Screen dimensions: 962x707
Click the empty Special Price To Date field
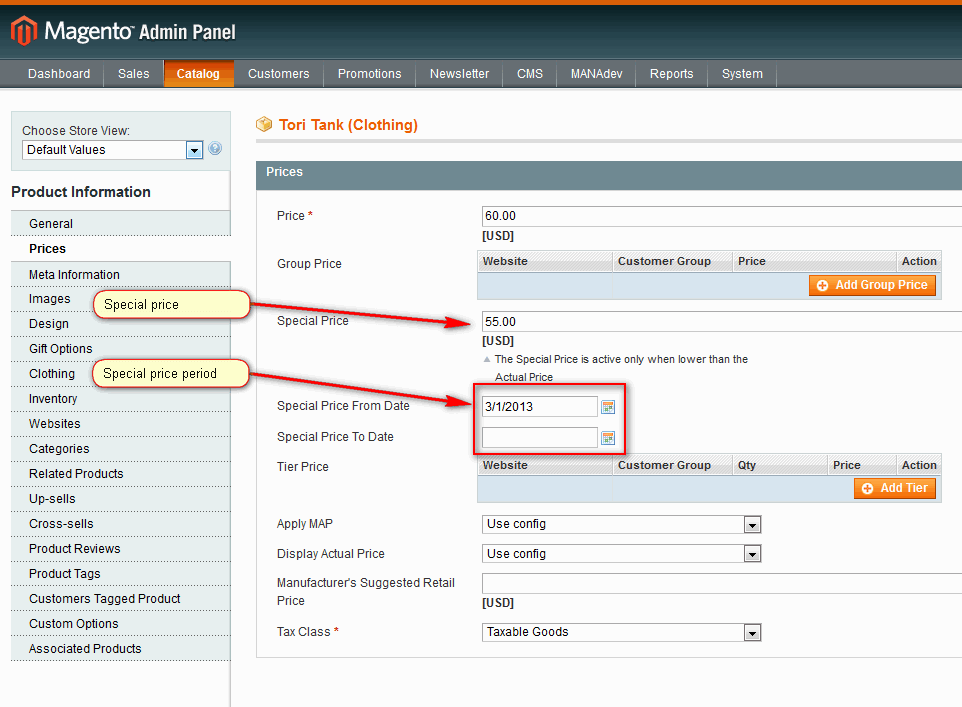pyautogui.click(x=540, y=438)
